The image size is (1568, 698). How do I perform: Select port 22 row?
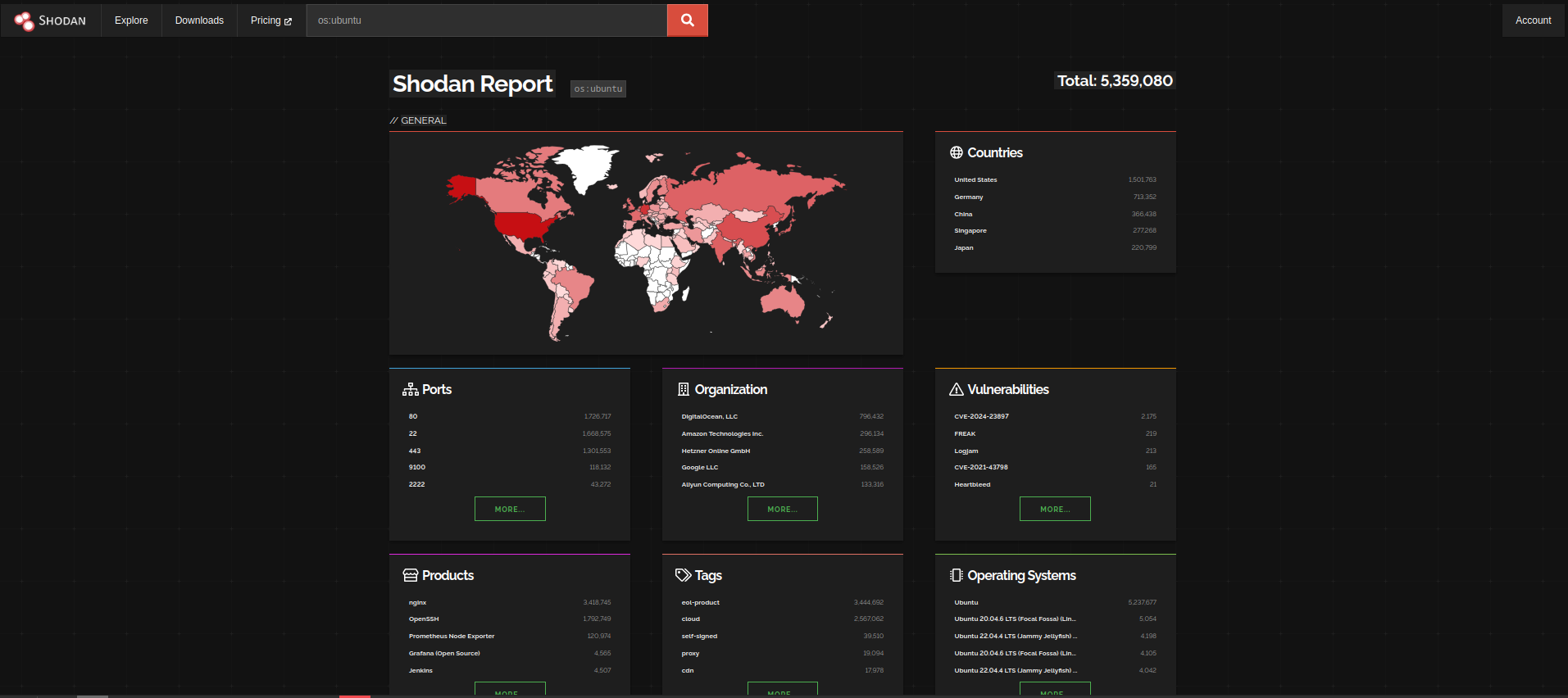point(510,433)
